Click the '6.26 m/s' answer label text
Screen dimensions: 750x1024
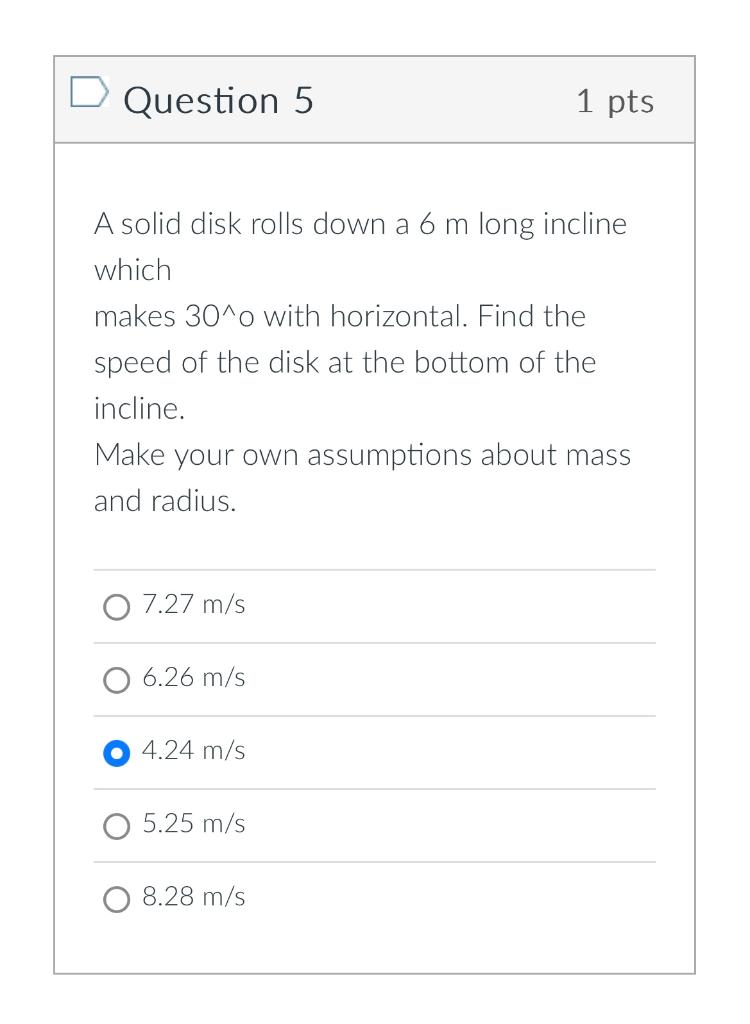pyautogui.click(x=194, y=678)
